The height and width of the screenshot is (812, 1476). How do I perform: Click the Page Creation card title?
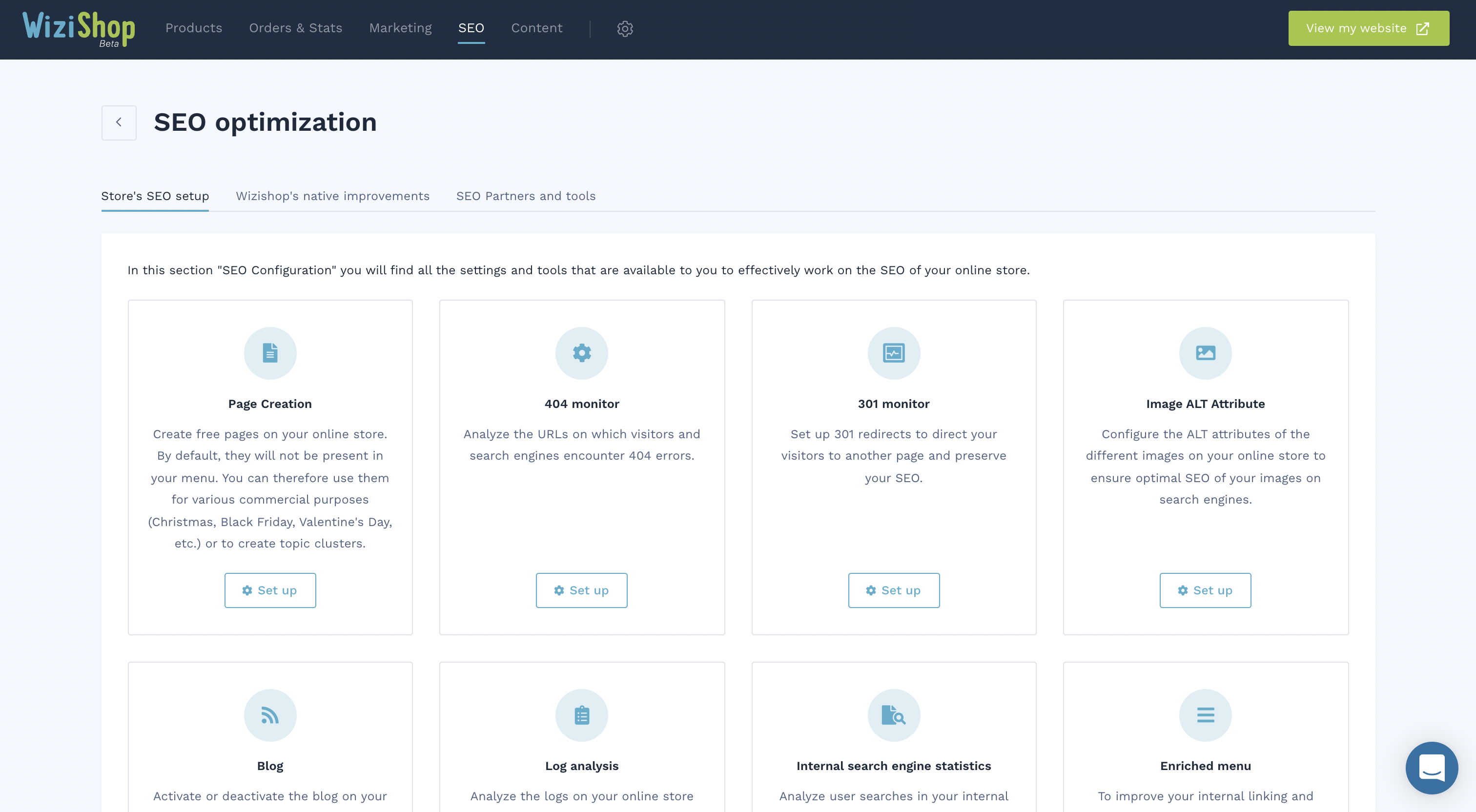(x=270, y=404)
